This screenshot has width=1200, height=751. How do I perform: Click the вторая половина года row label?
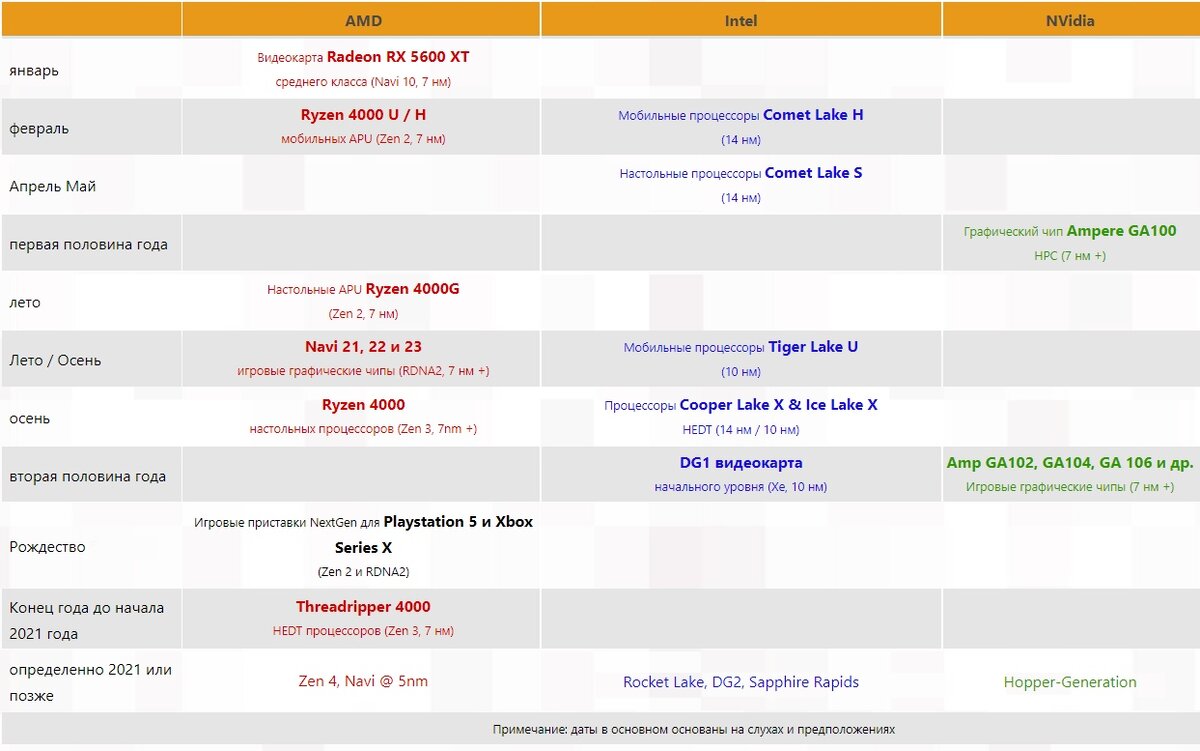click(x=87, y=476)
